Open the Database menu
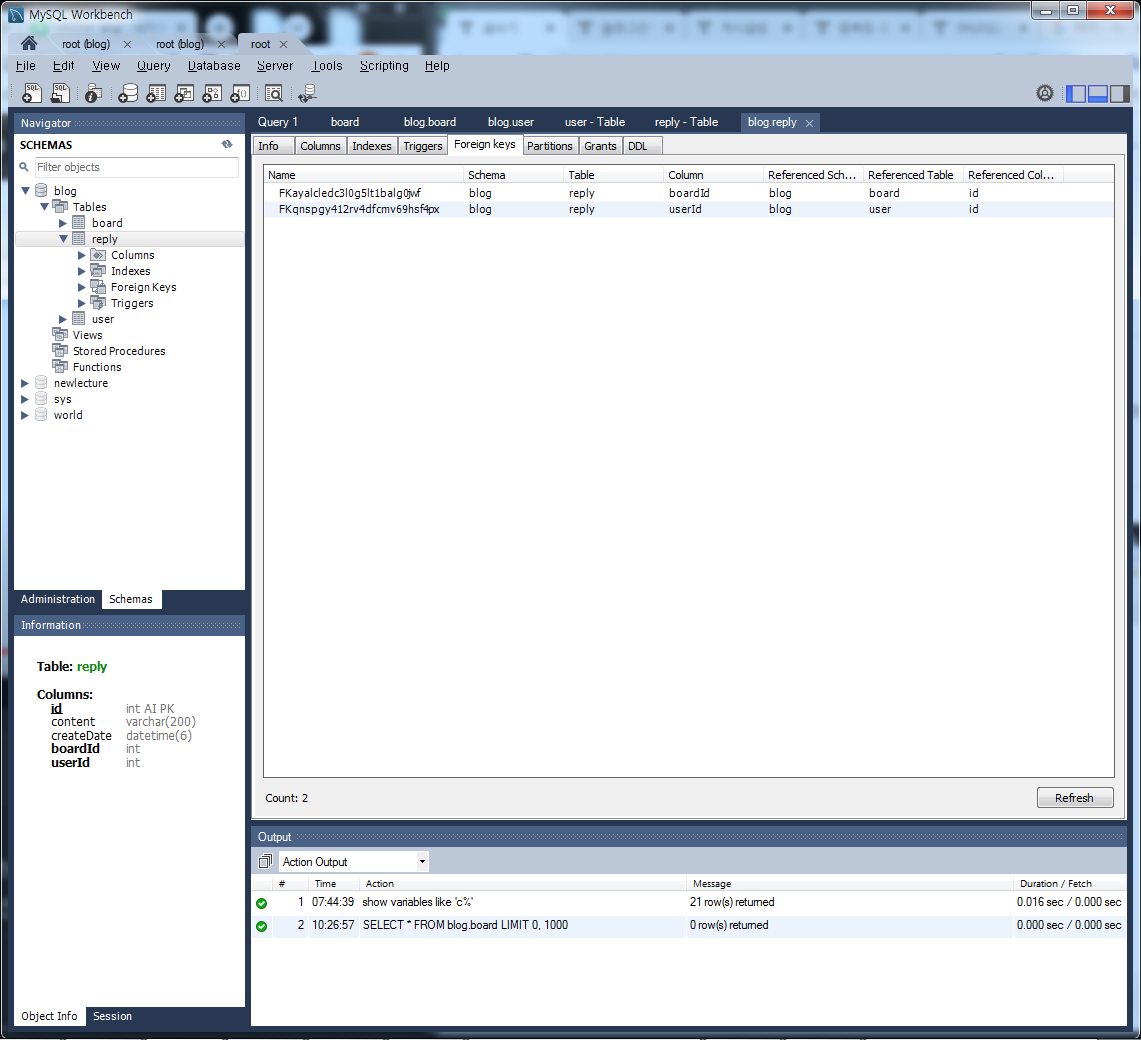The height and width of the screenshot is (1040, 1141). (214, 66)
